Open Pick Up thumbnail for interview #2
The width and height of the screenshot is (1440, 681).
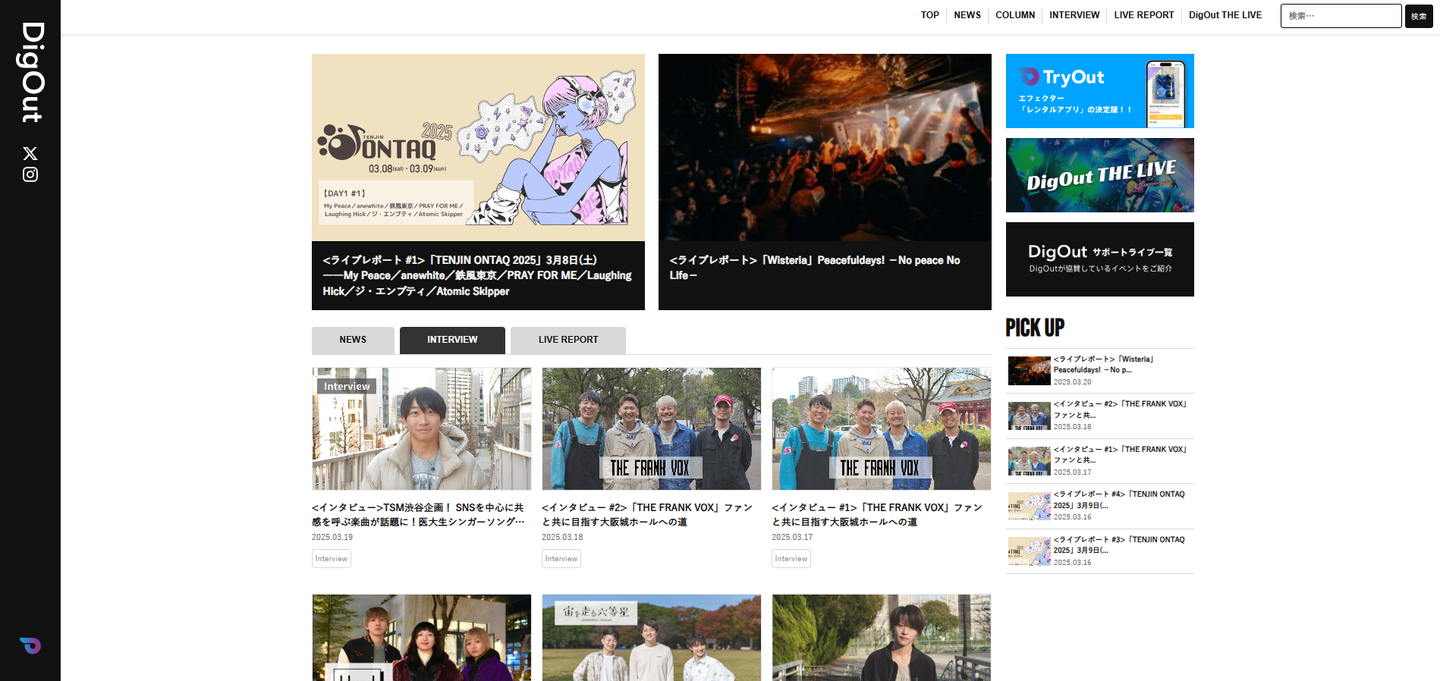[1029, 416]
